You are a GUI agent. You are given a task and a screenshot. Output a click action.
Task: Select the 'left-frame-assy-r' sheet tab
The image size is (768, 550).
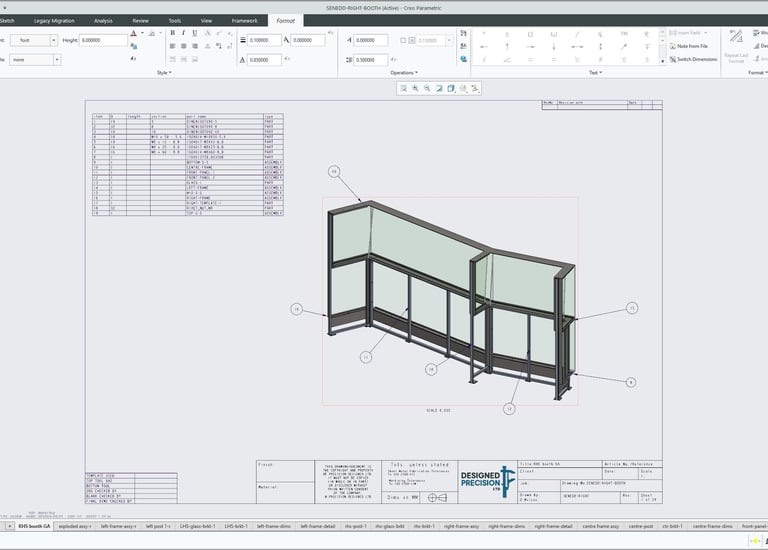point(119,526)
